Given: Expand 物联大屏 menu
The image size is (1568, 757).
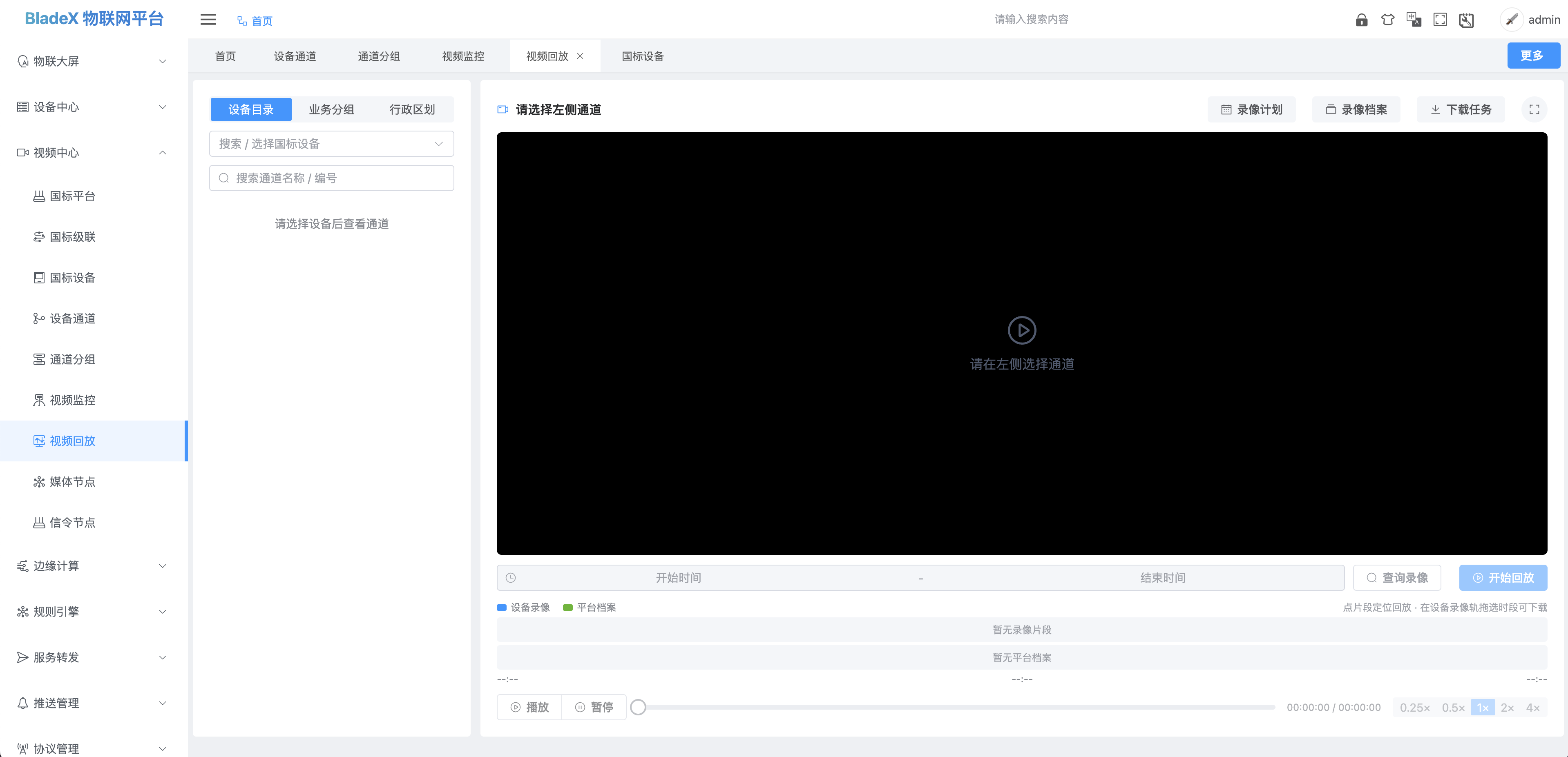Looking at the screenshot, I should click(93, 61).
